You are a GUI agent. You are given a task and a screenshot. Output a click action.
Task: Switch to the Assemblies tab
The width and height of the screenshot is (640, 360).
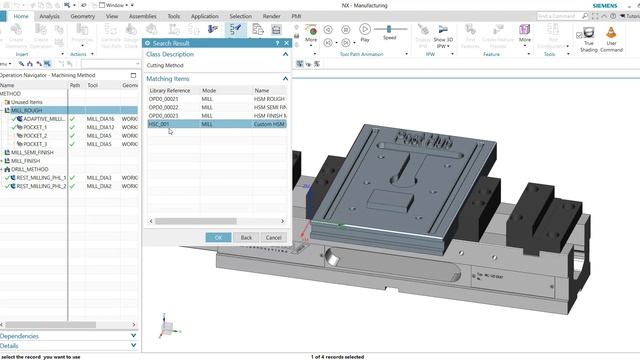pyautogui.click(x=142, y=16)
